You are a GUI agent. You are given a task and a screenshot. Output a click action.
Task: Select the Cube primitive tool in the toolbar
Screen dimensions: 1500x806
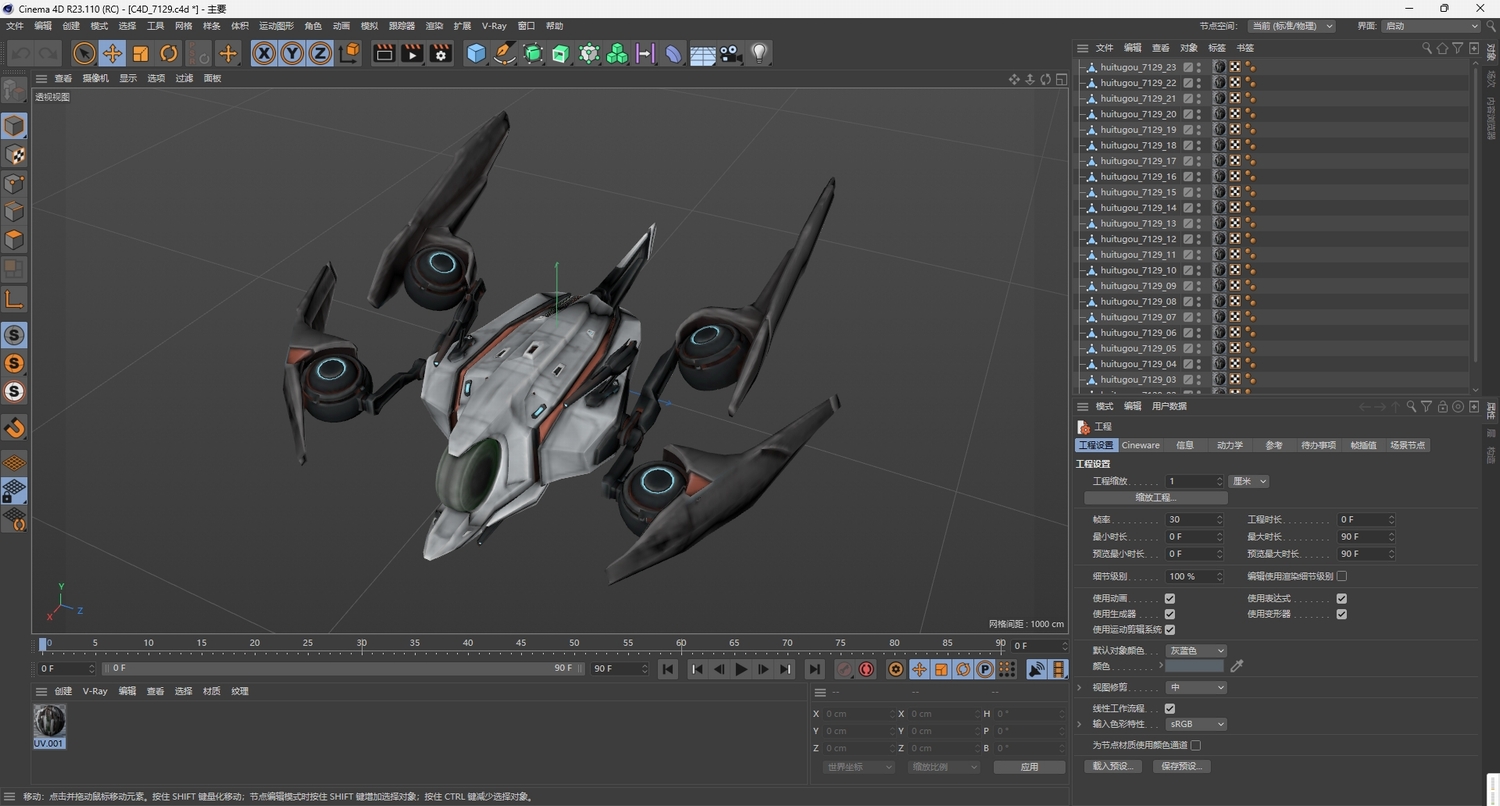[476, 55]
